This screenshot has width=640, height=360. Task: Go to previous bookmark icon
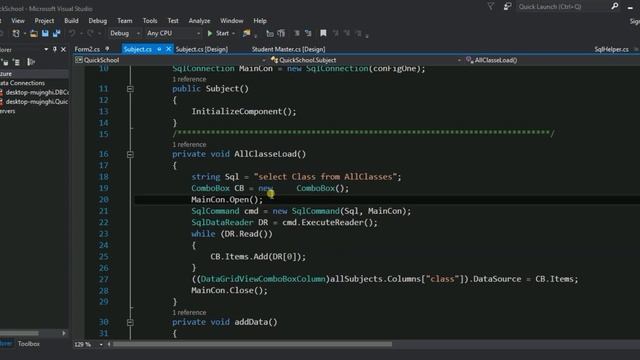pyautogui.click(x=336, y=33)
